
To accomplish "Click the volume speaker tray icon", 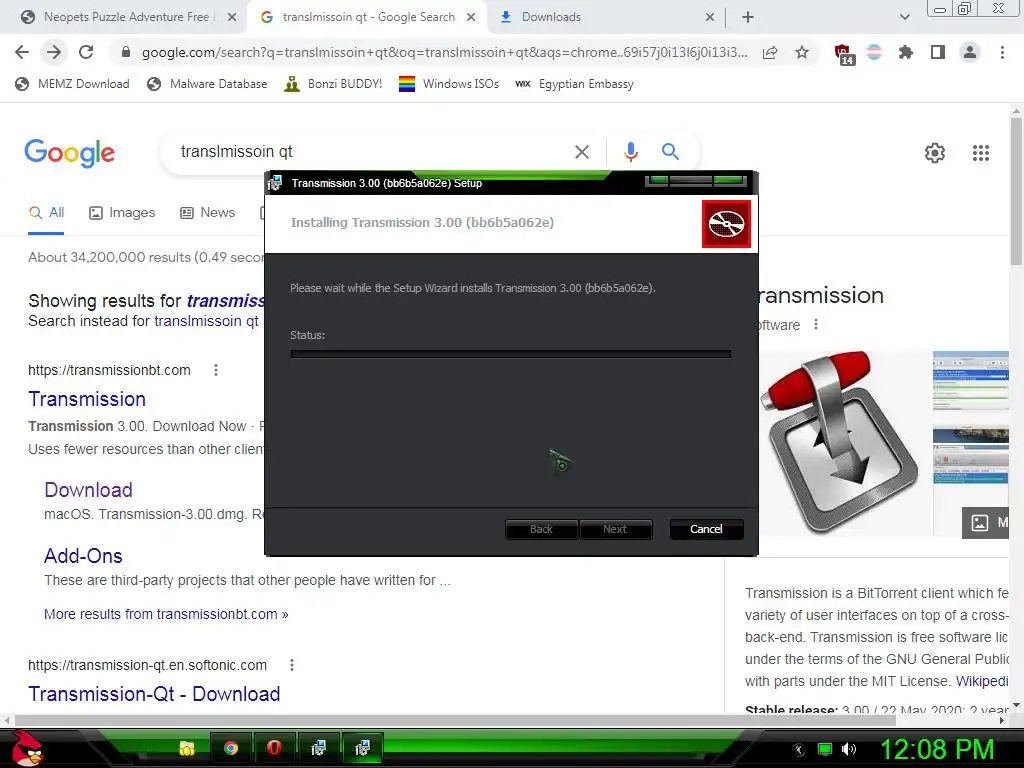I will [x=848, y=749].
